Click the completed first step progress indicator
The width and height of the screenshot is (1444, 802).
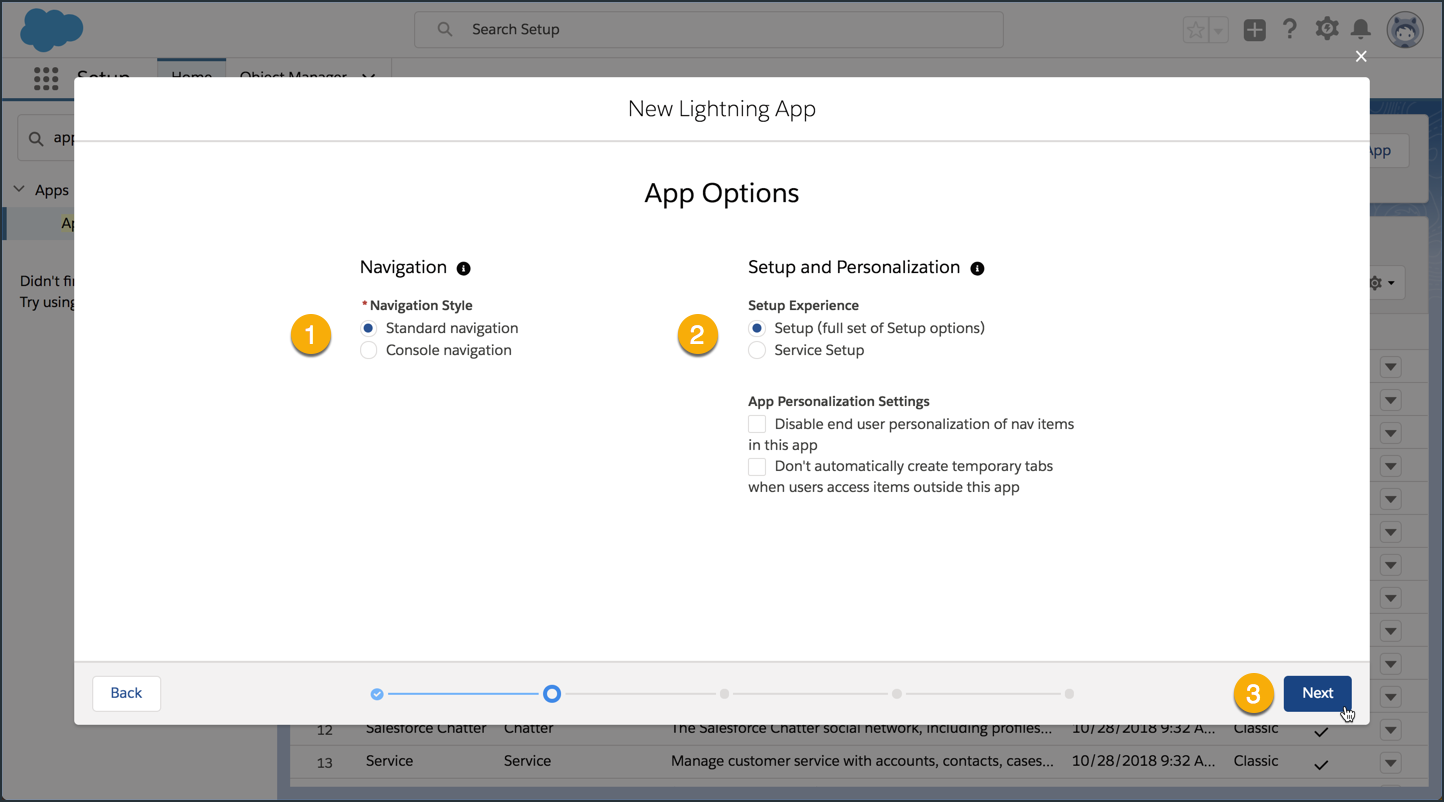tap(377, 694)
